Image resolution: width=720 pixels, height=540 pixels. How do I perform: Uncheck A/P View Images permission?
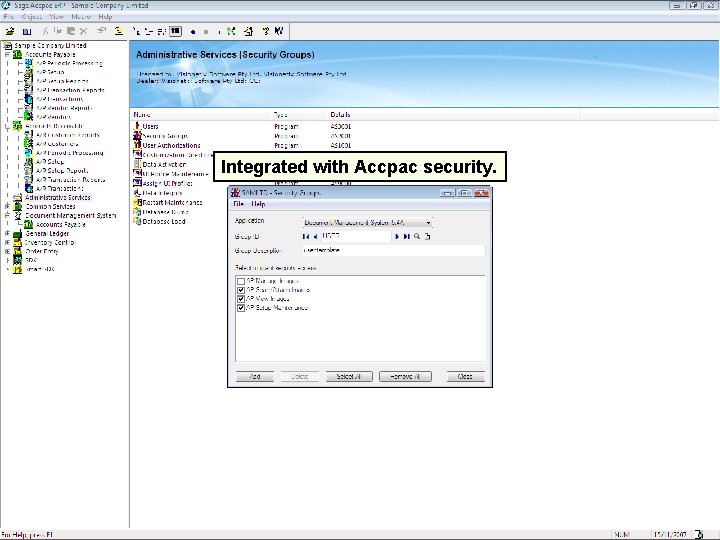pos(241,299)
